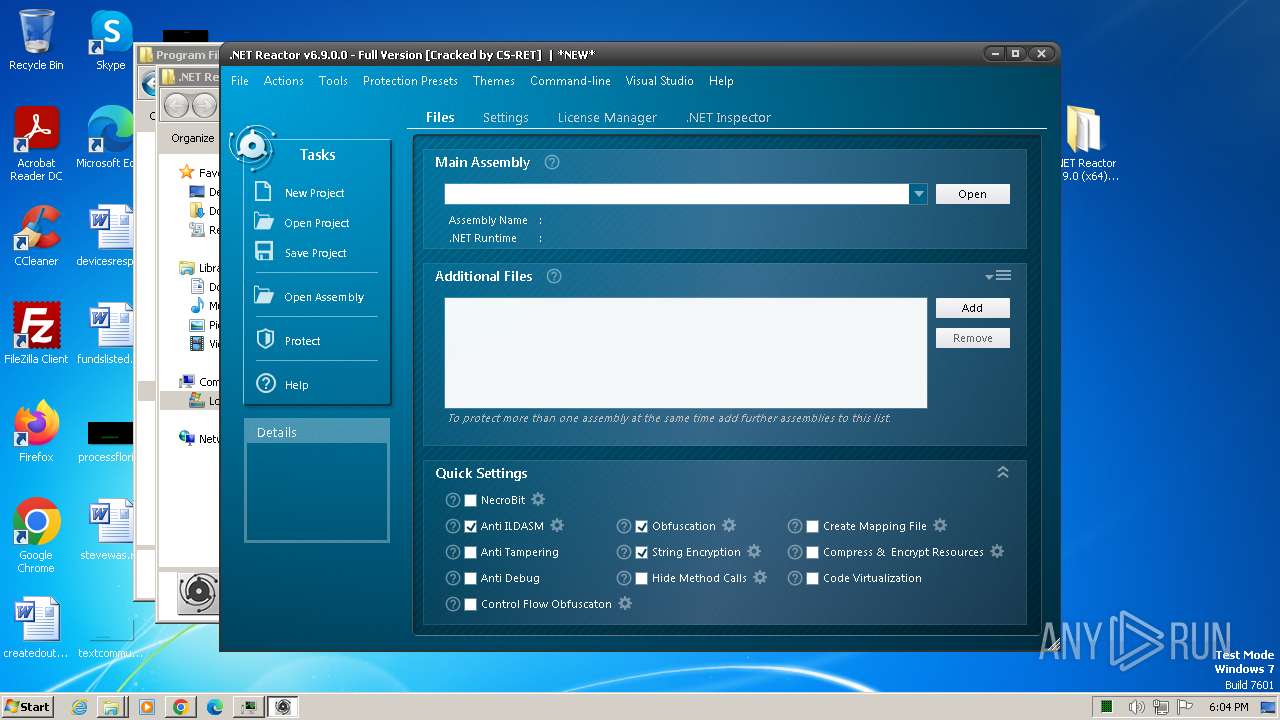Enable Hide Method Calls checkbox
This screenshot has height=720, width=1280.
pyautogui.click(x=642, y=578)
